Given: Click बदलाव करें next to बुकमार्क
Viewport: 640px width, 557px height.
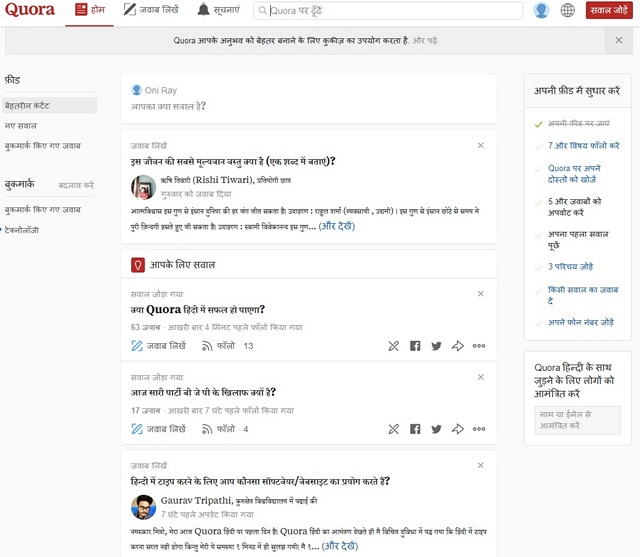Looking at the screenshot, I should click(76, 185).
